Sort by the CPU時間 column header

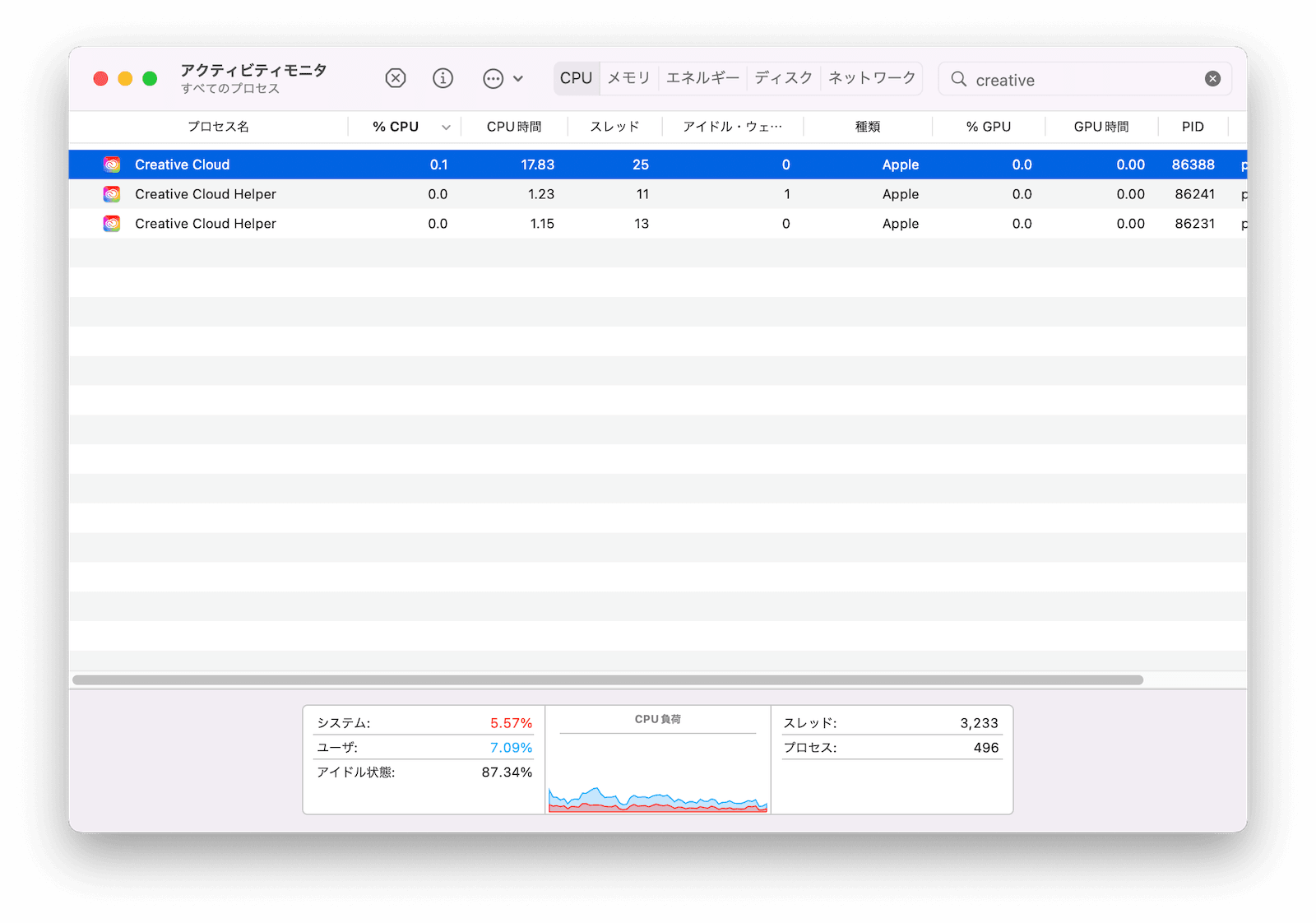click(514, 127)
